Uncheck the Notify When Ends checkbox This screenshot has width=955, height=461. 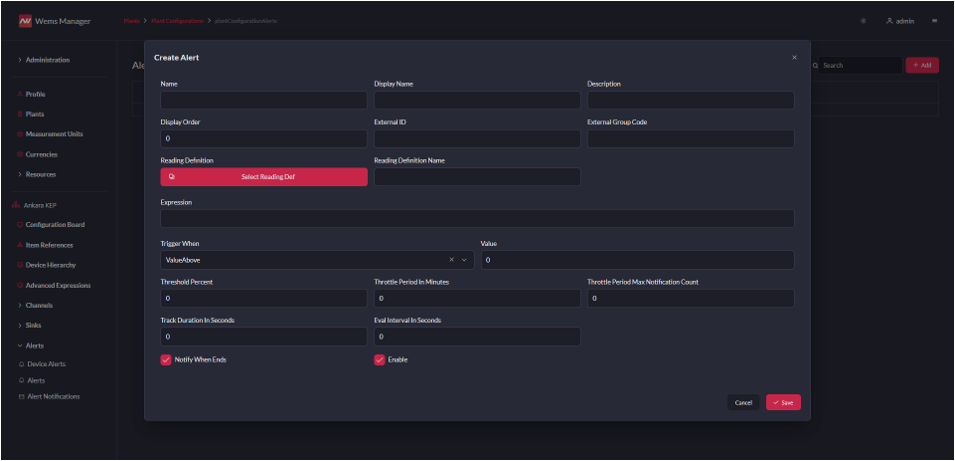pyautogui.click(x=166, y=360)
